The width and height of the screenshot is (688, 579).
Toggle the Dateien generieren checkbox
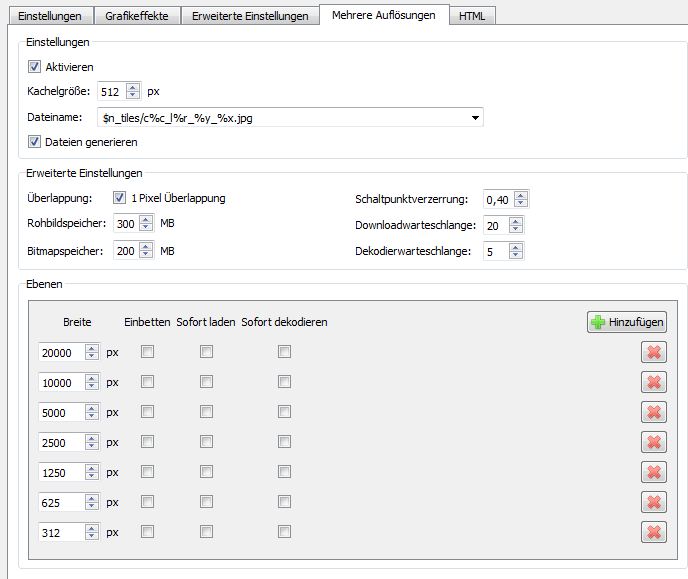[x=35, y=142]
